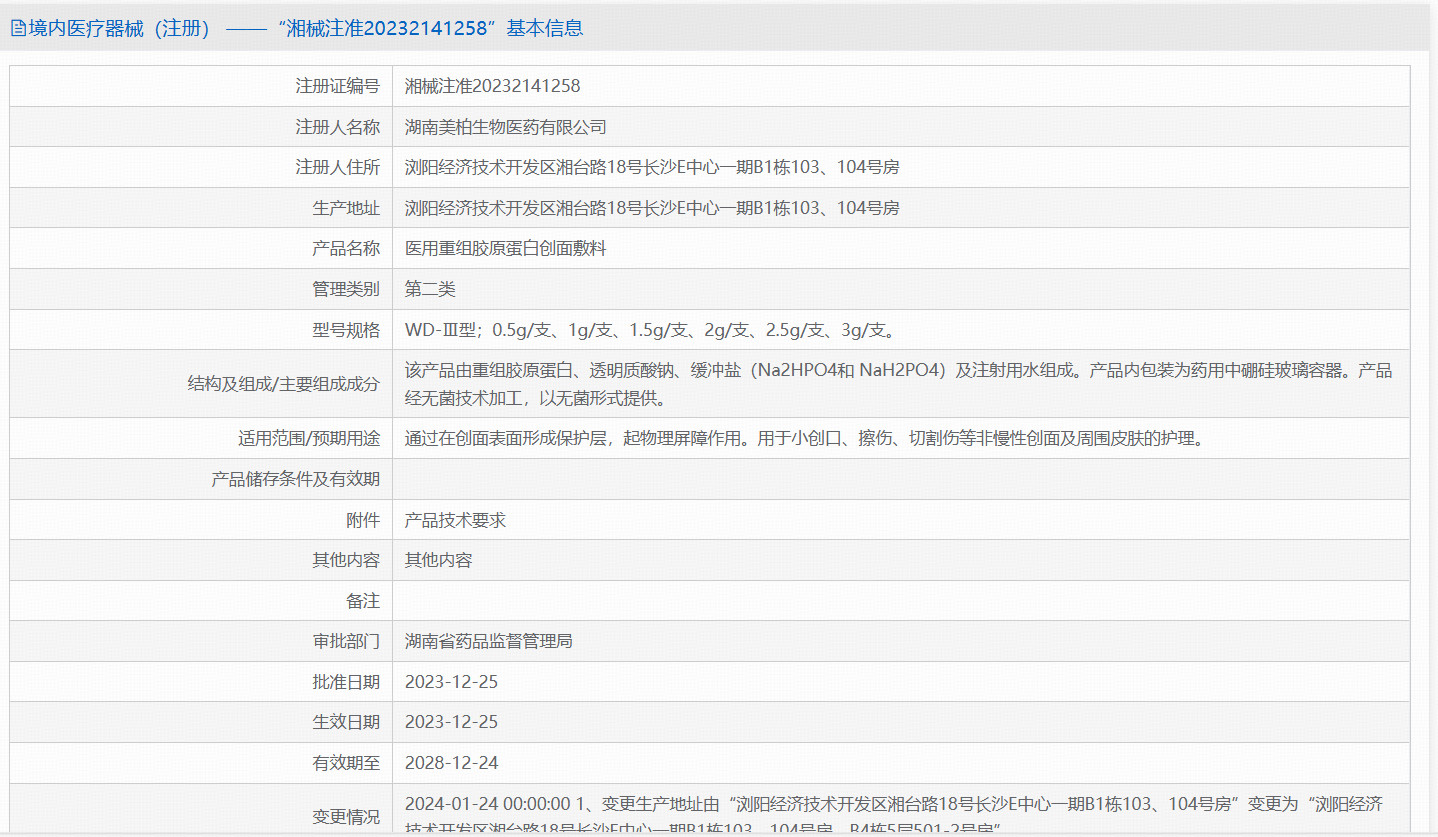The width and height of the screenshot is (1438, 837).
Task: Click the empty 产品储存条件及有效期 cell
Action: (700, 479)
